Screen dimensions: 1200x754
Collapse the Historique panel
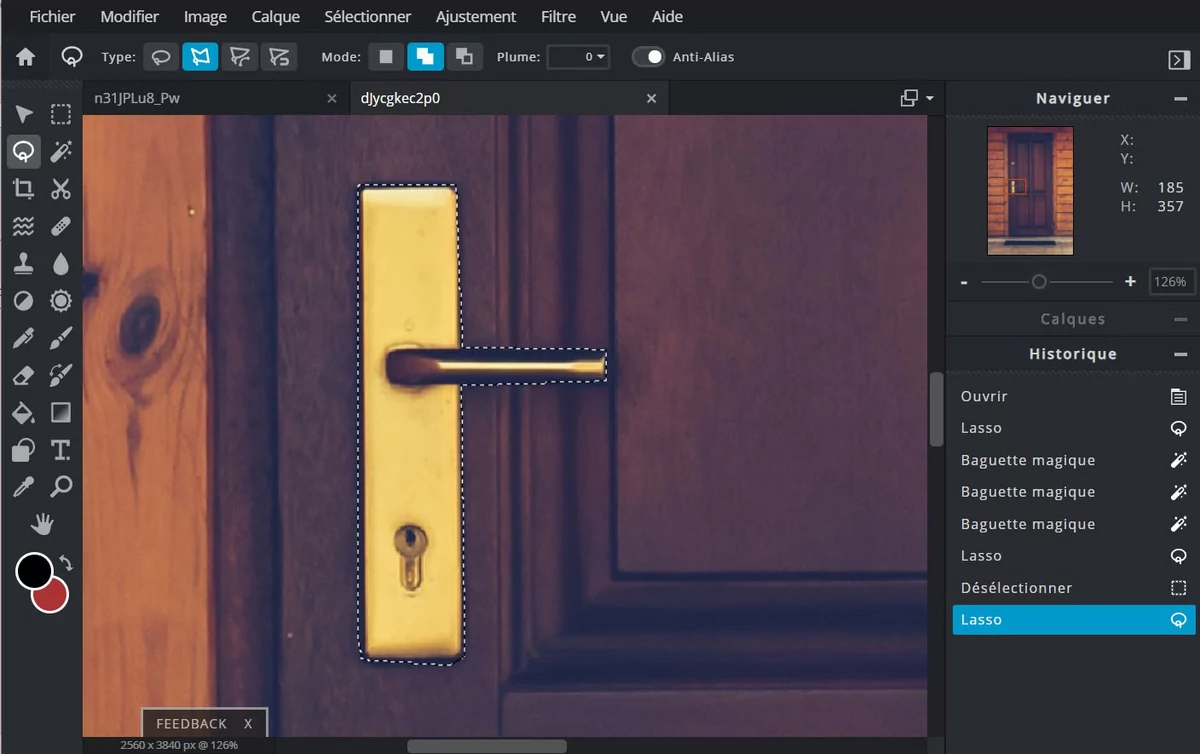[x=1180, y=354]
